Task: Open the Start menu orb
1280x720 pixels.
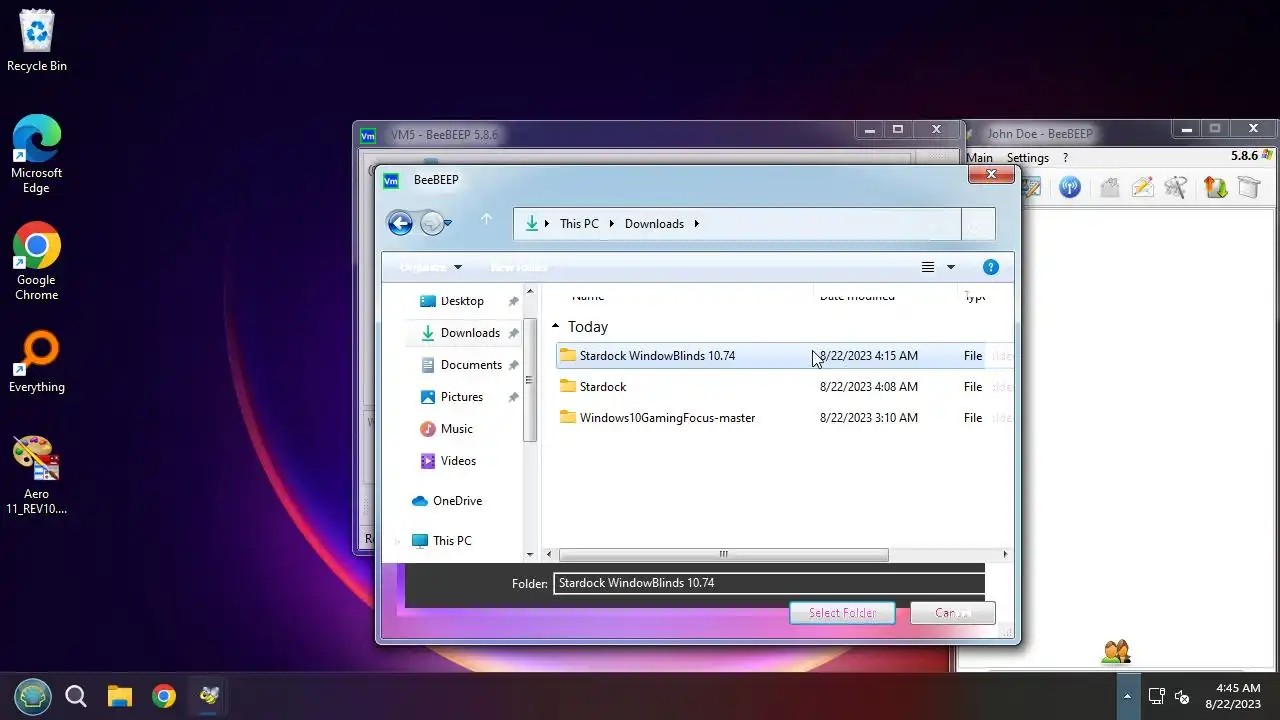Action: [33, 696]
